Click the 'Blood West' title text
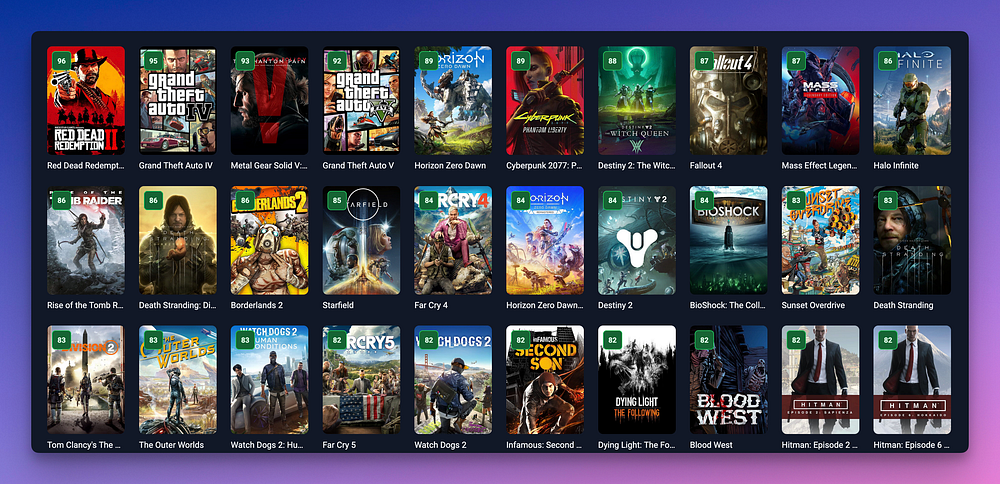Image resolution: width=1000 pixels, height=484 pixels. click(x=711, y=444)
